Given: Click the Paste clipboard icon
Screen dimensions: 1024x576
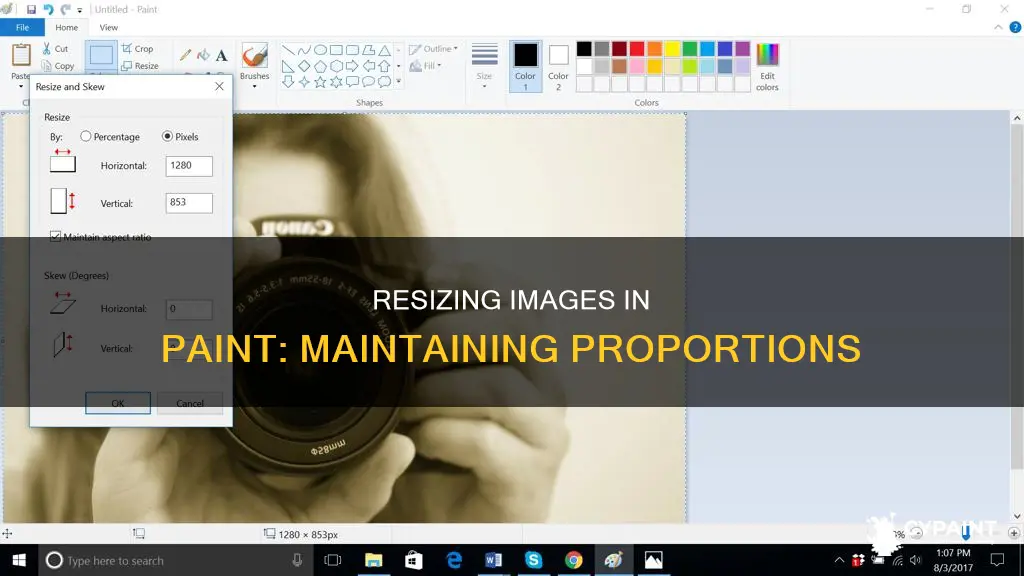Looking at the screenshot, I should pos(21,55).
